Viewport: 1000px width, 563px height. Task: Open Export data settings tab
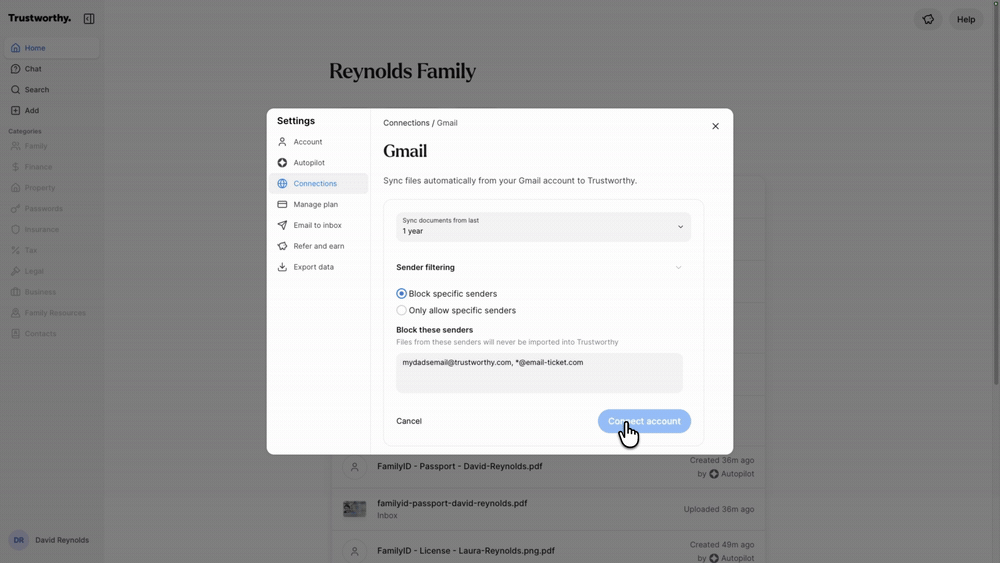[x=318, y=267]
